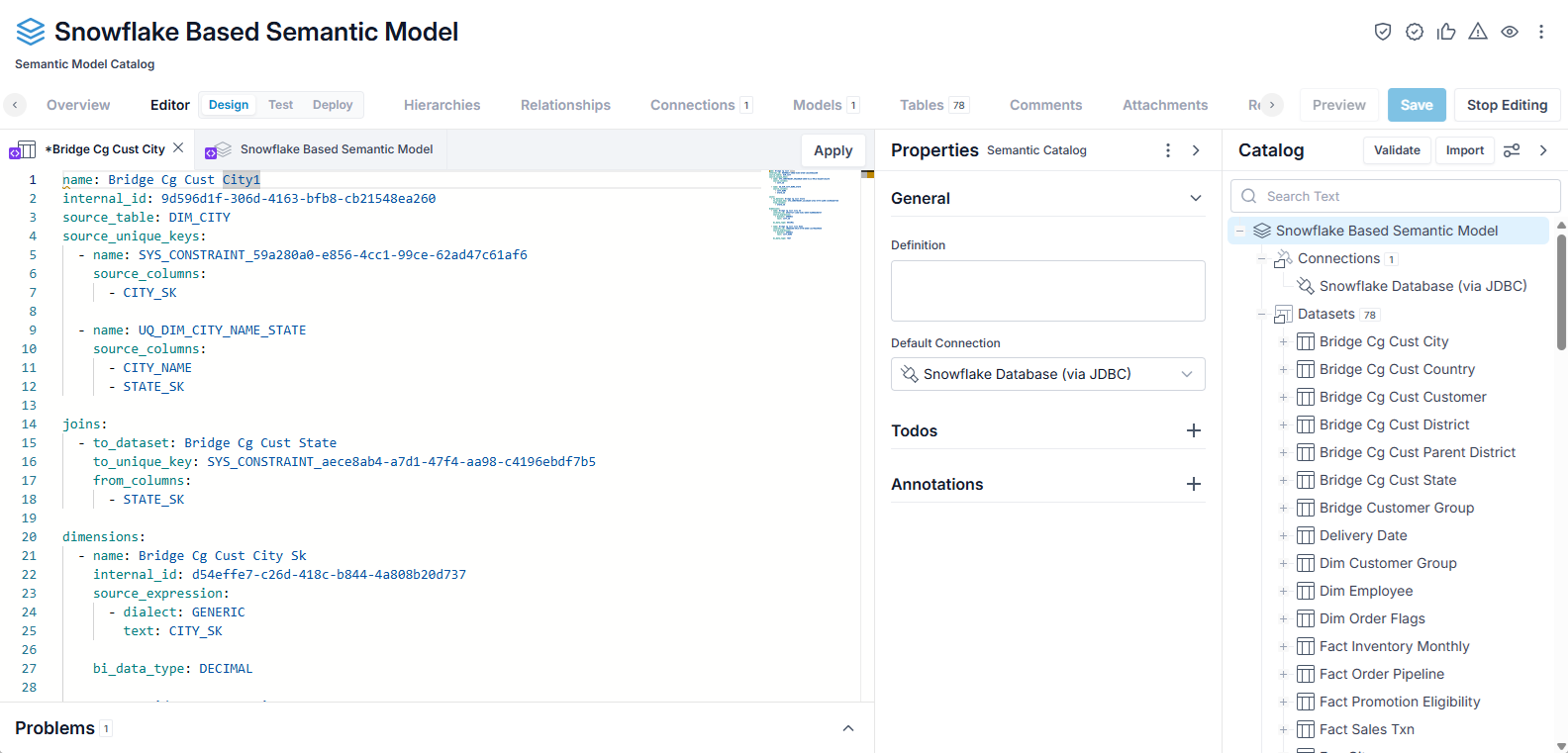Image resolution: width=1568 pixels, height=753 pixels.
Task: Select Fact Promotion Eligibility in catalog tree
Action: point(1400,702)
